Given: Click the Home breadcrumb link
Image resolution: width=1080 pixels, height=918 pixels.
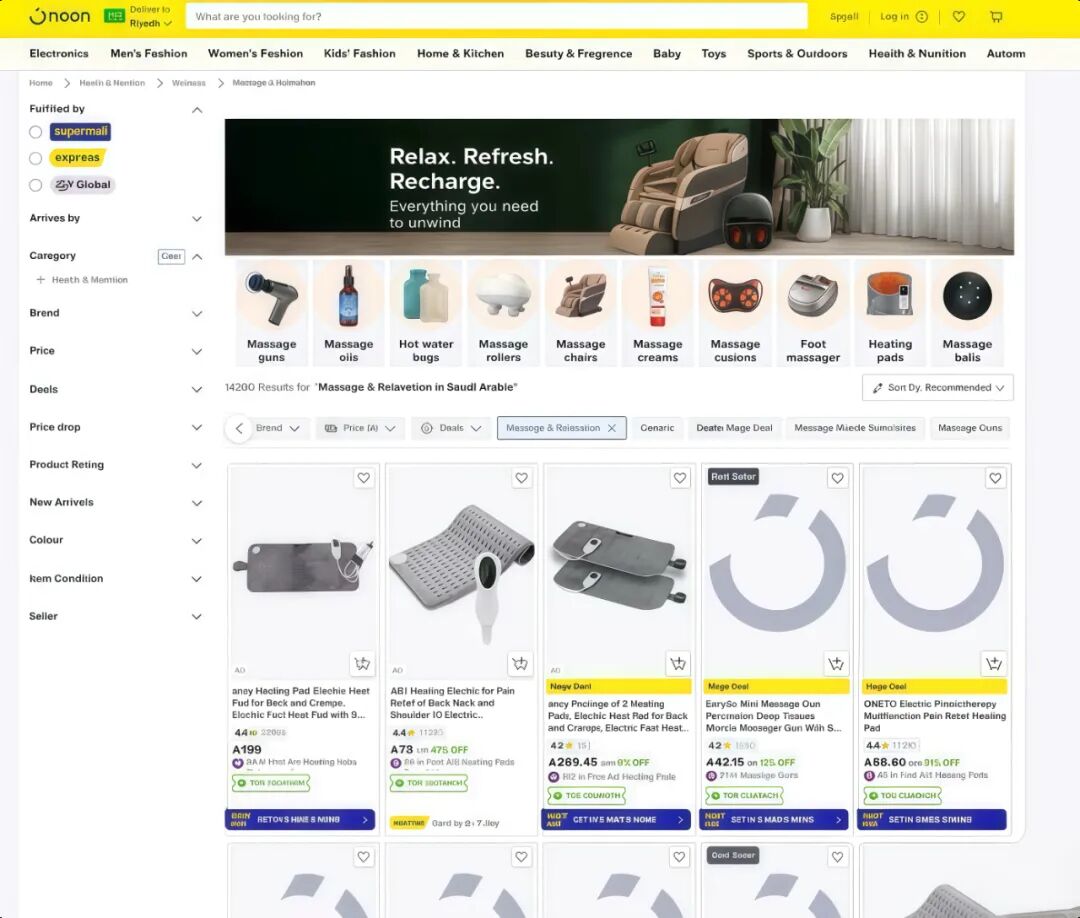Looking at the screenshot, I should (x=41, y=83).
